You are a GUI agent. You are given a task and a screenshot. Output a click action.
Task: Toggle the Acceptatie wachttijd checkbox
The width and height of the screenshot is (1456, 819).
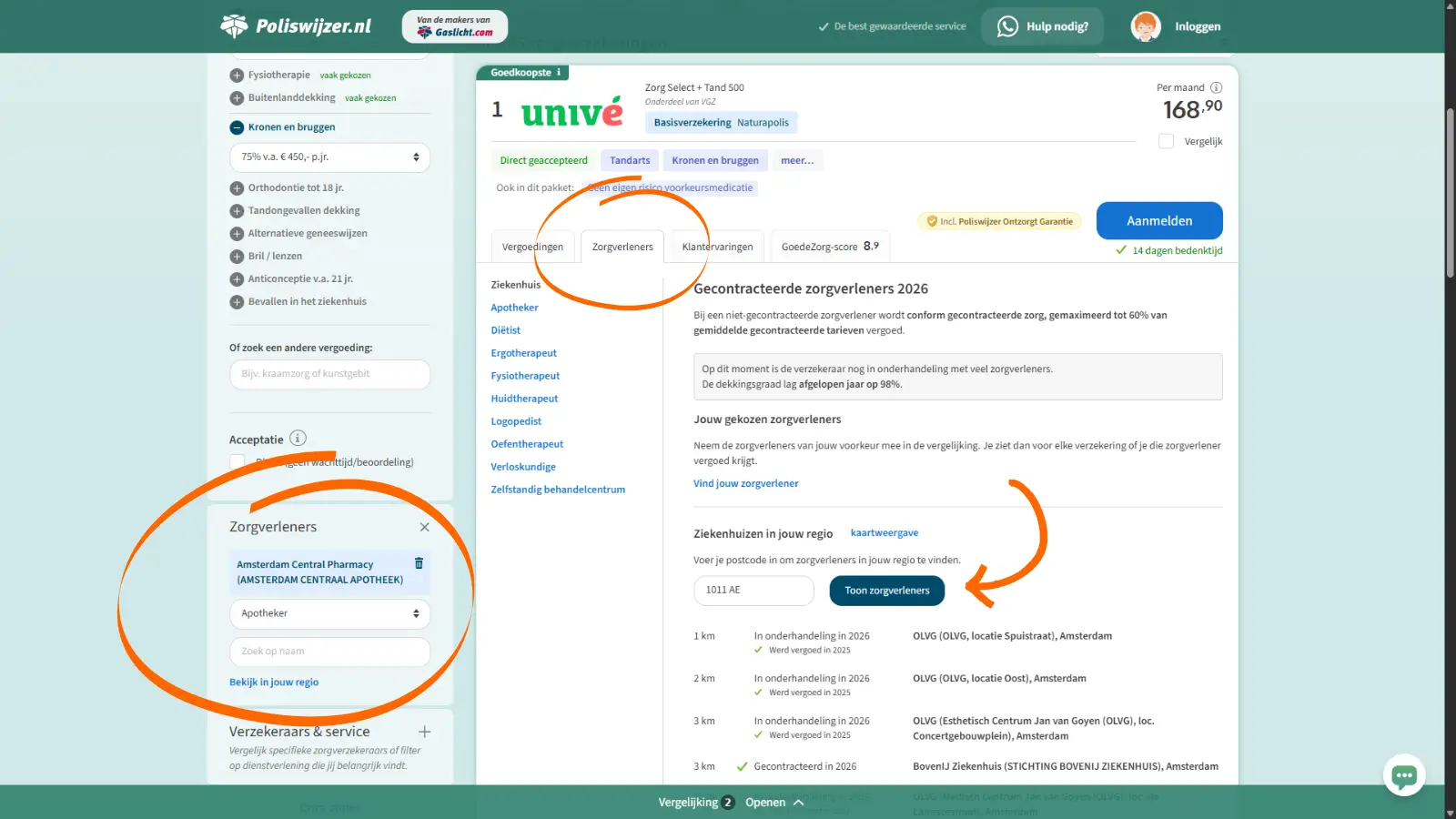tap(238, 462)
